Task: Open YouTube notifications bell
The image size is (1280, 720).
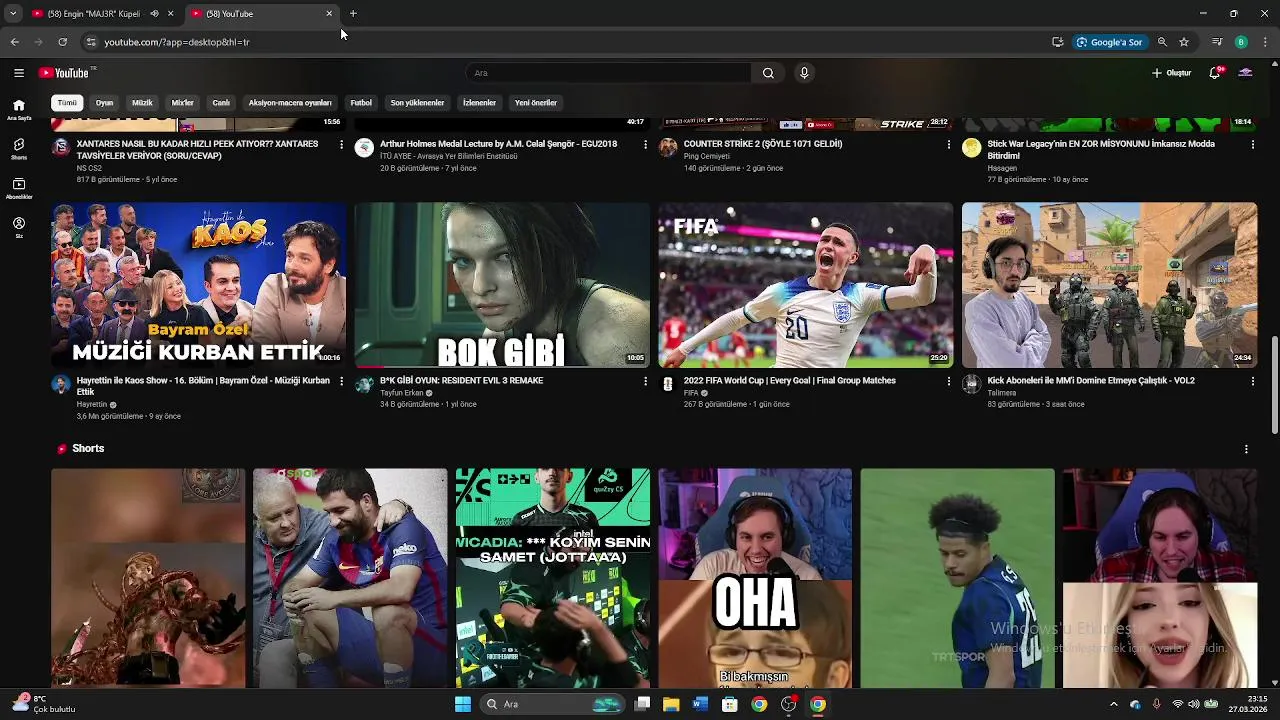Action: coord(1215,73)
